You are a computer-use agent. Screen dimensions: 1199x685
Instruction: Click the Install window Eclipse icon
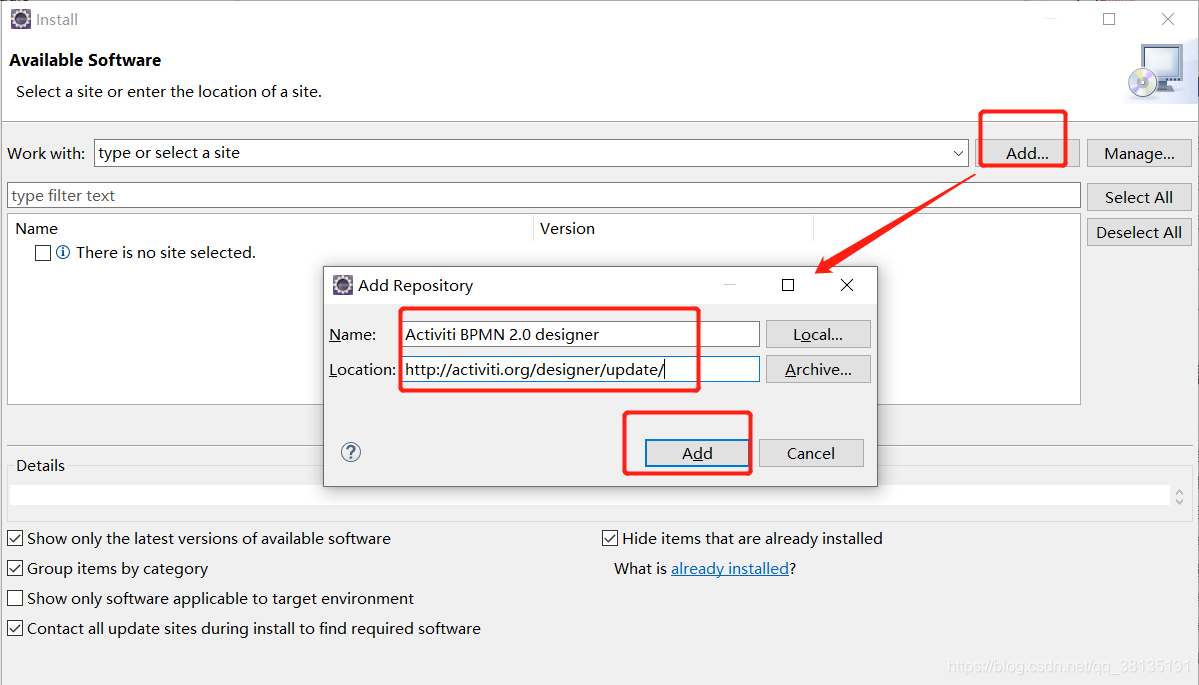[x=21, y=19]
